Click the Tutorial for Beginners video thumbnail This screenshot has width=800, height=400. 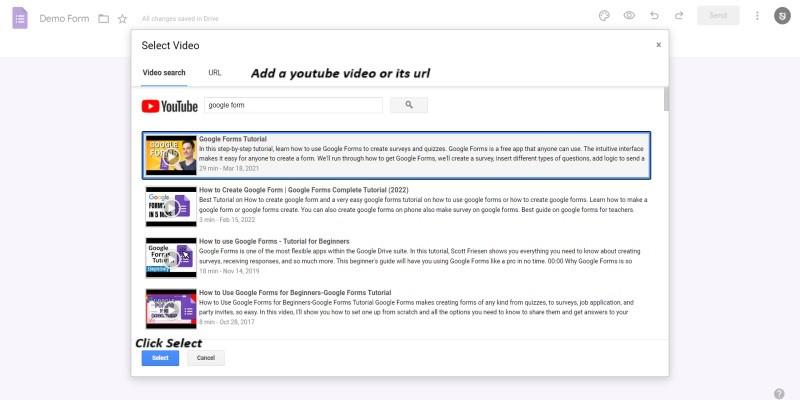point(171,257)
